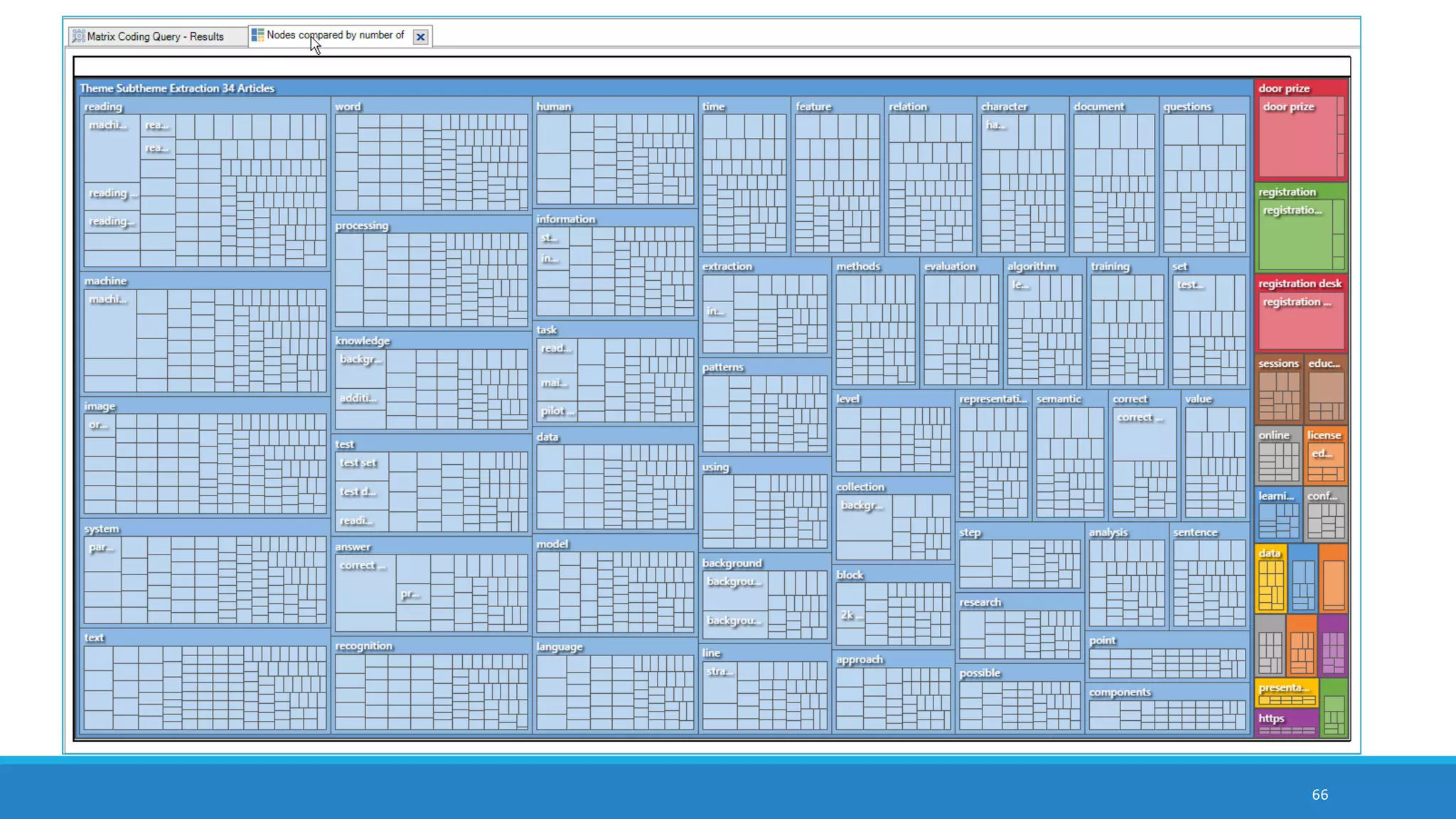Image resolution: width=1456 pixels, height=819 pixels.
Task: Select the 'block' node header
Action: tap(850, 575)
